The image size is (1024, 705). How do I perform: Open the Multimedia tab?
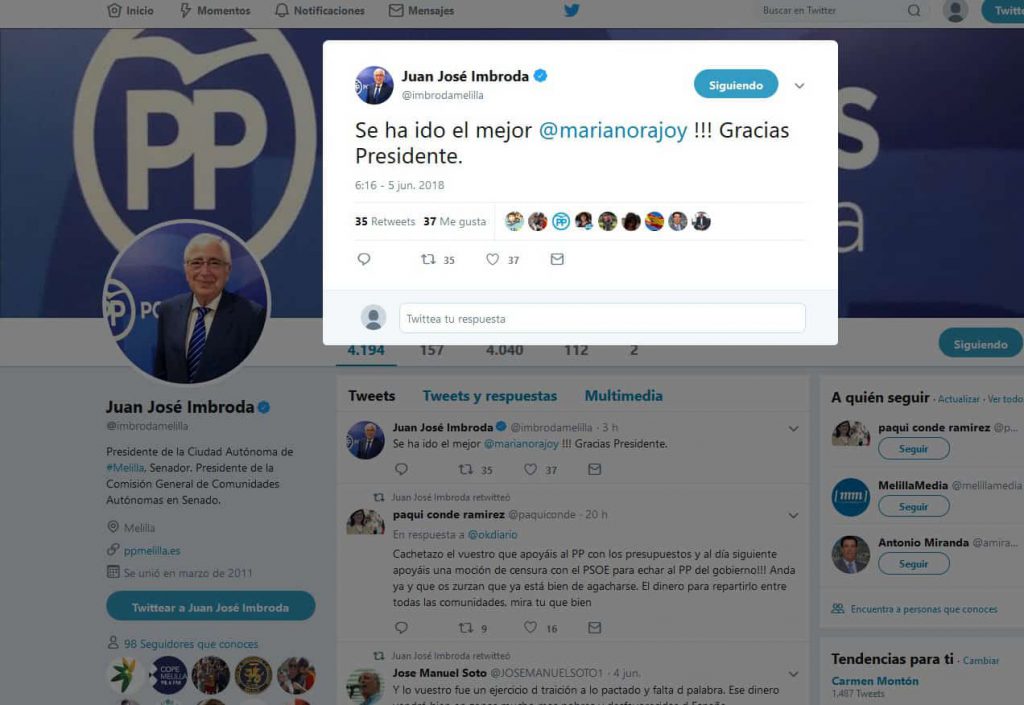tap(624, 396)
